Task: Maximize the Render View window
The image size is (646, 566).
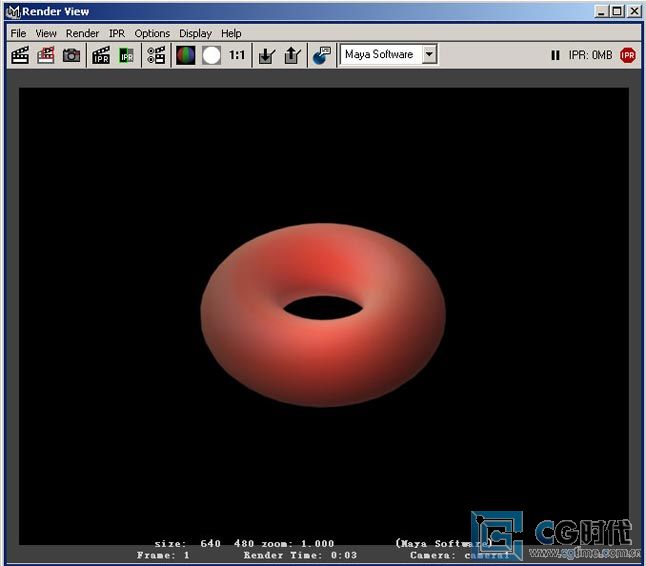Action: [x=617, y=11]
